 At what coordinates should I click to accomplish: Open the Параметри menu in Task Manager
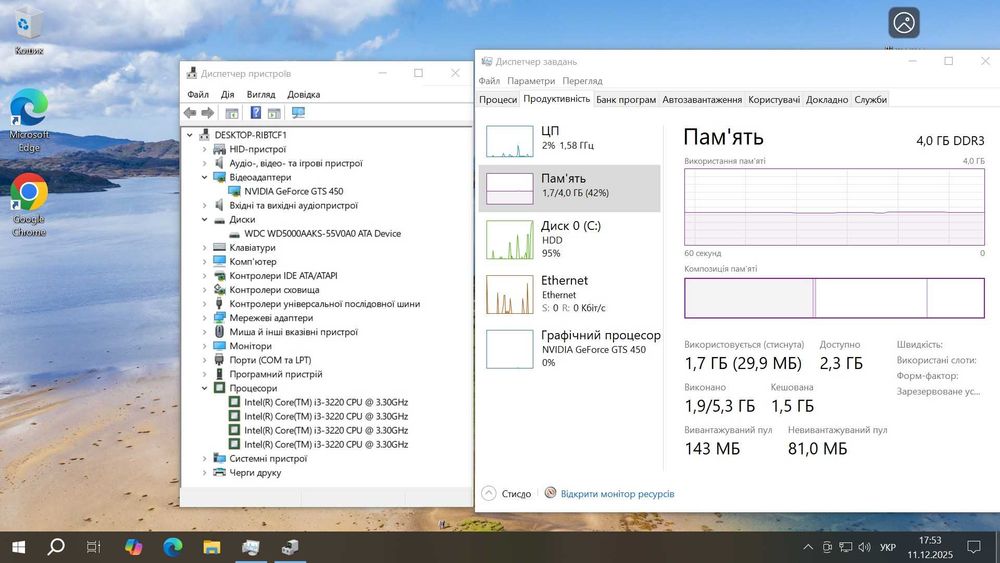531,81
